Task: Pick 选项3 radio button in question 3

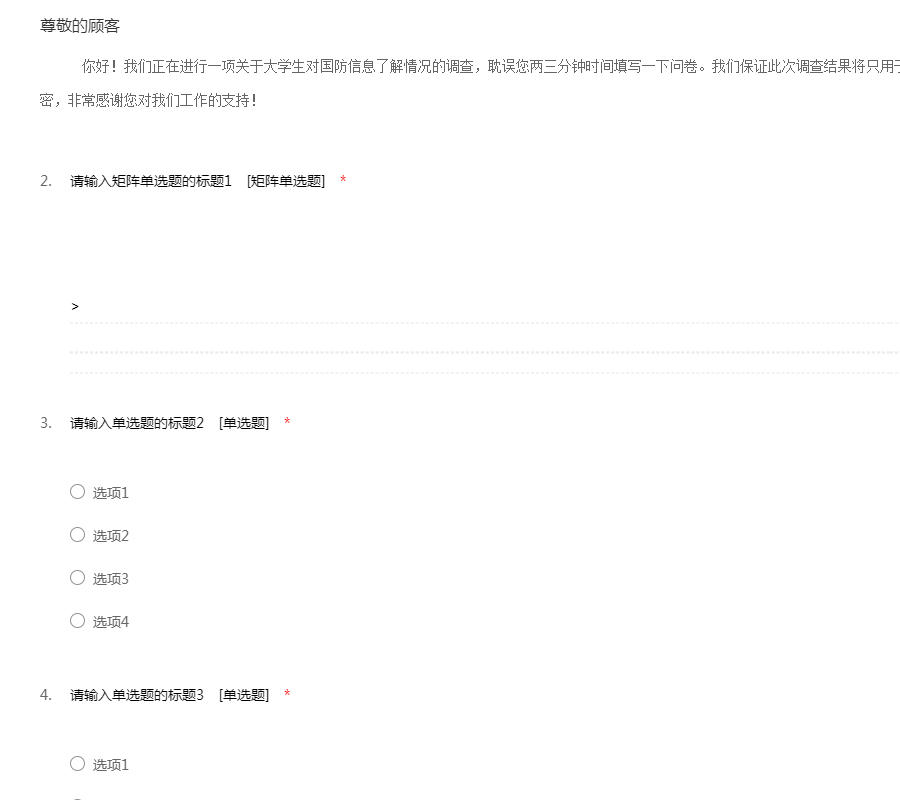Action: [77, 577]
